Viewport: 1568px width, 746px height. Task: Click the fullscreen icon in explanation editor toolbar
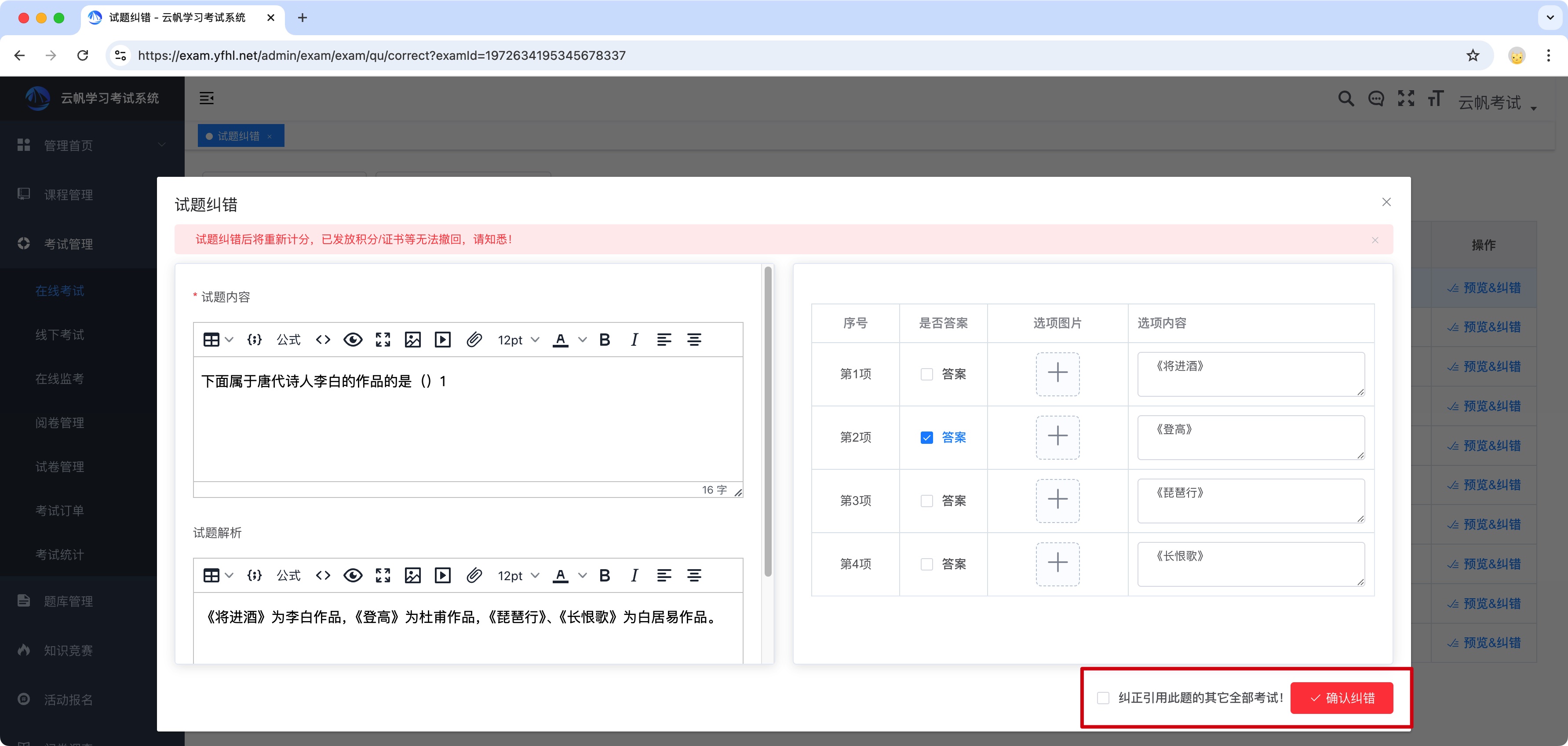[382, 575]
